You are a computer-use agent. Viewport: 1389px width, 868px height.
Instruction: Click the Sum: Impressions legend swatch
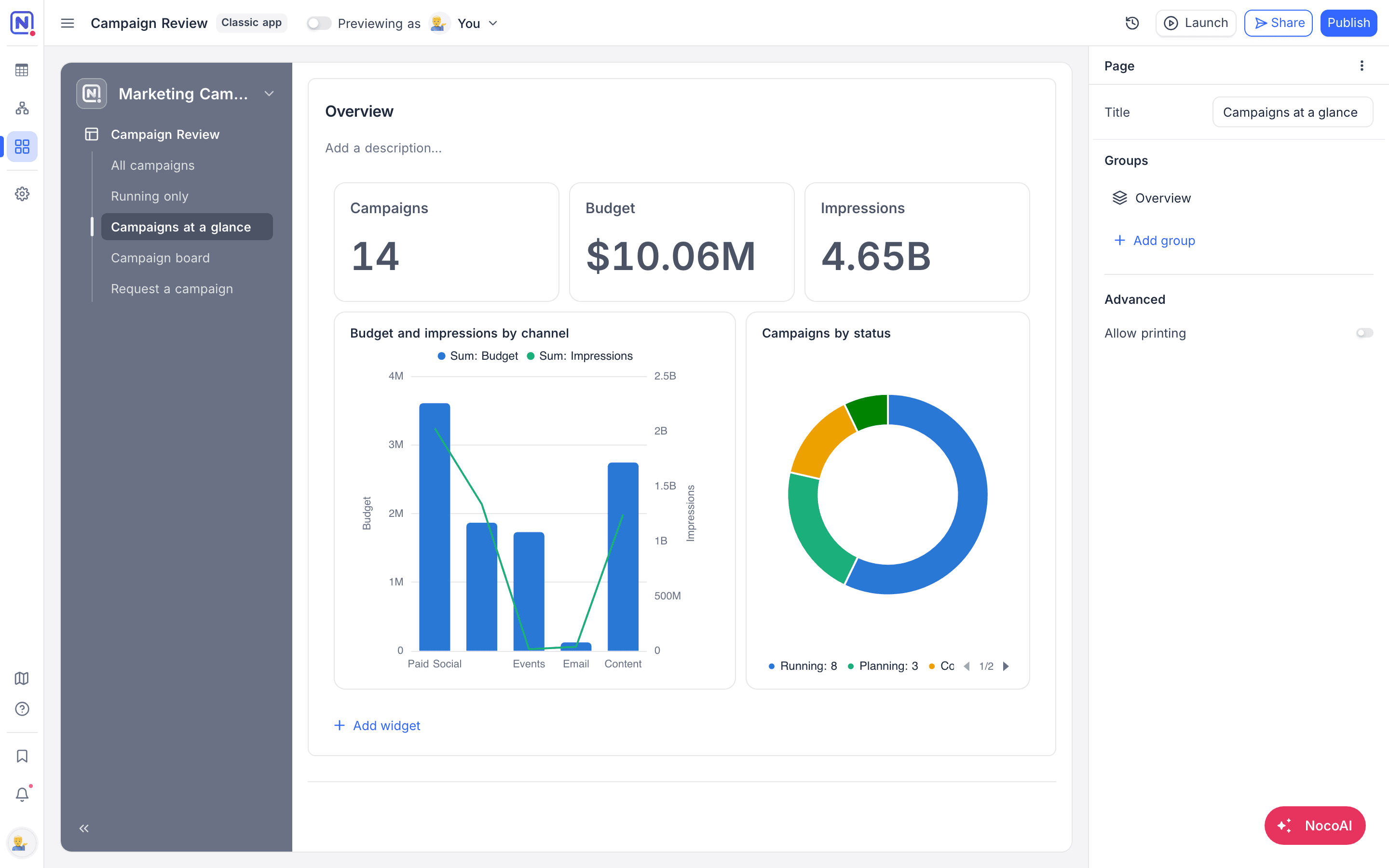pyautogui.click(x=531, y=356)
